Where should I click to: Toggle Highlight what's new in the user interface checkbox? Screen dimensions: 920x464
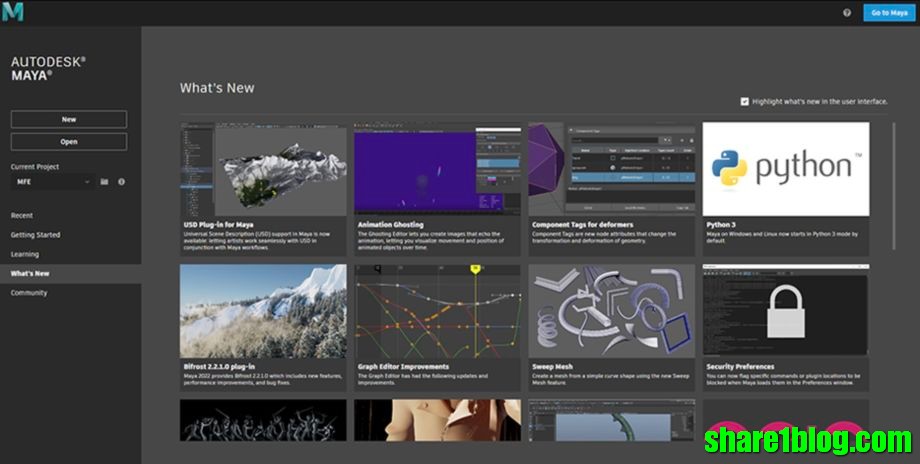[745, 101]
